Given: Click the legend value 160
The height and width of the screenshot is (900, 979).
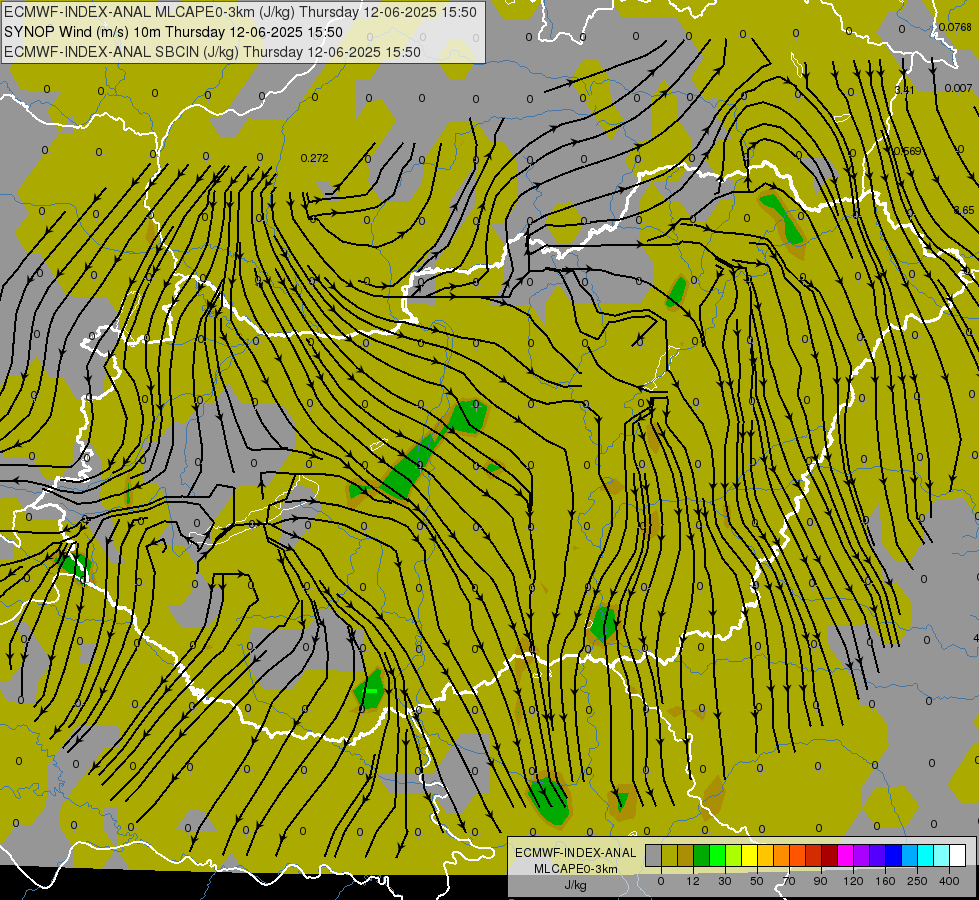Looking at the screenshot, I should click(x=885, y=881).
